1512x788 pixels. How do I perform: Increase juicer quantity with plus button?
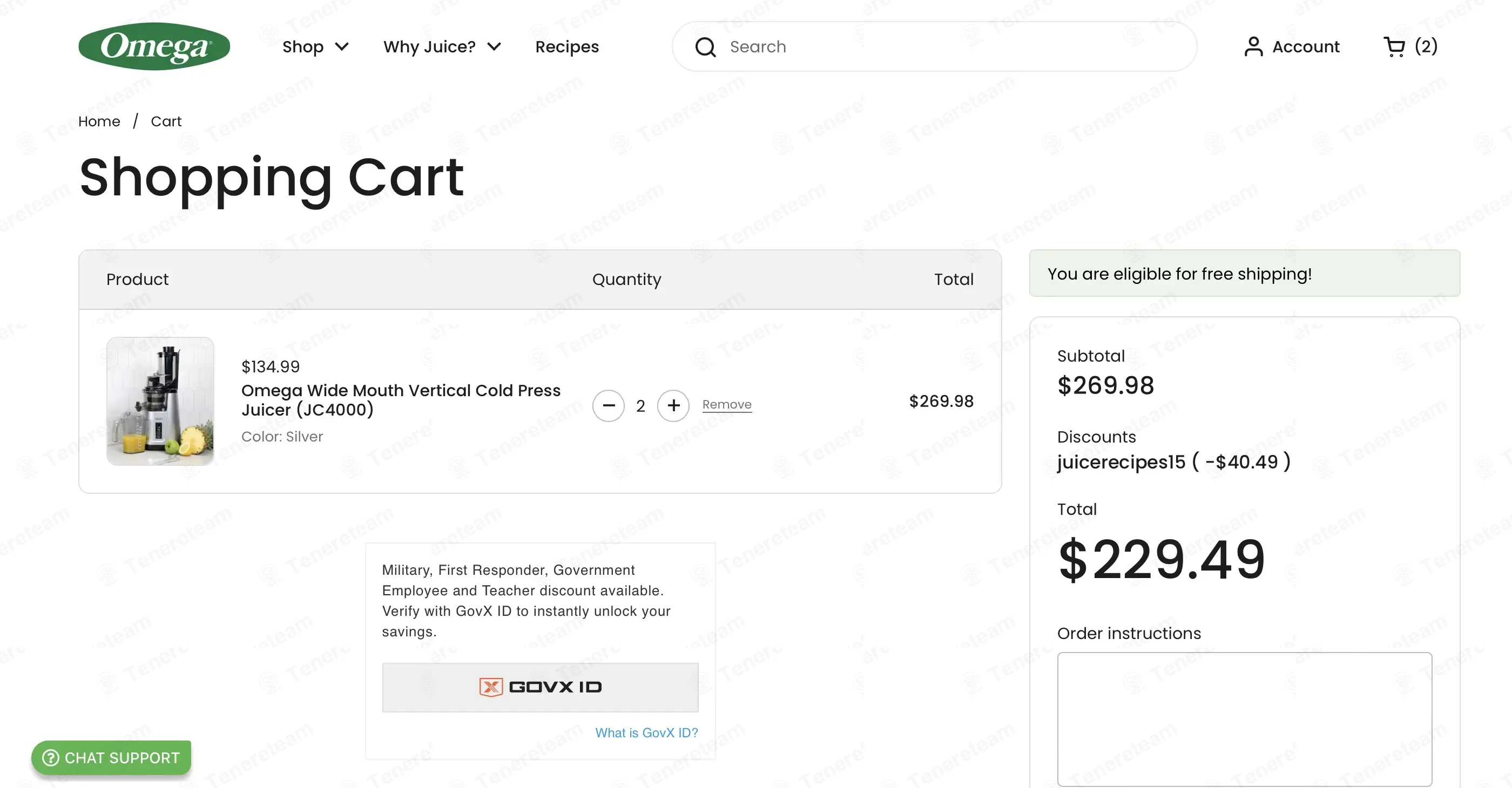point(673,405)
